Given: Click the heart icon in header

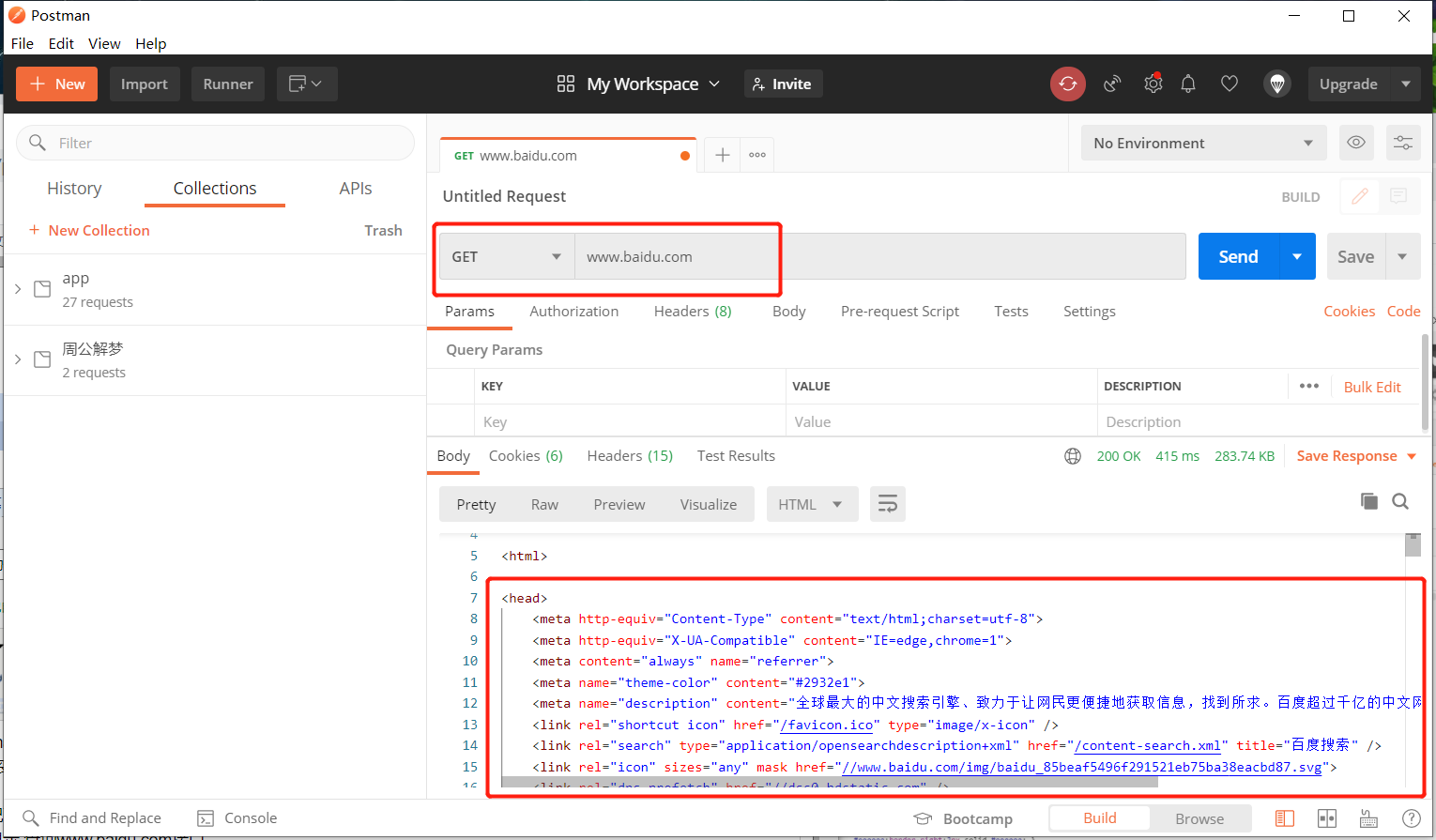Looking at the screenshot, I should point(1230,84).
